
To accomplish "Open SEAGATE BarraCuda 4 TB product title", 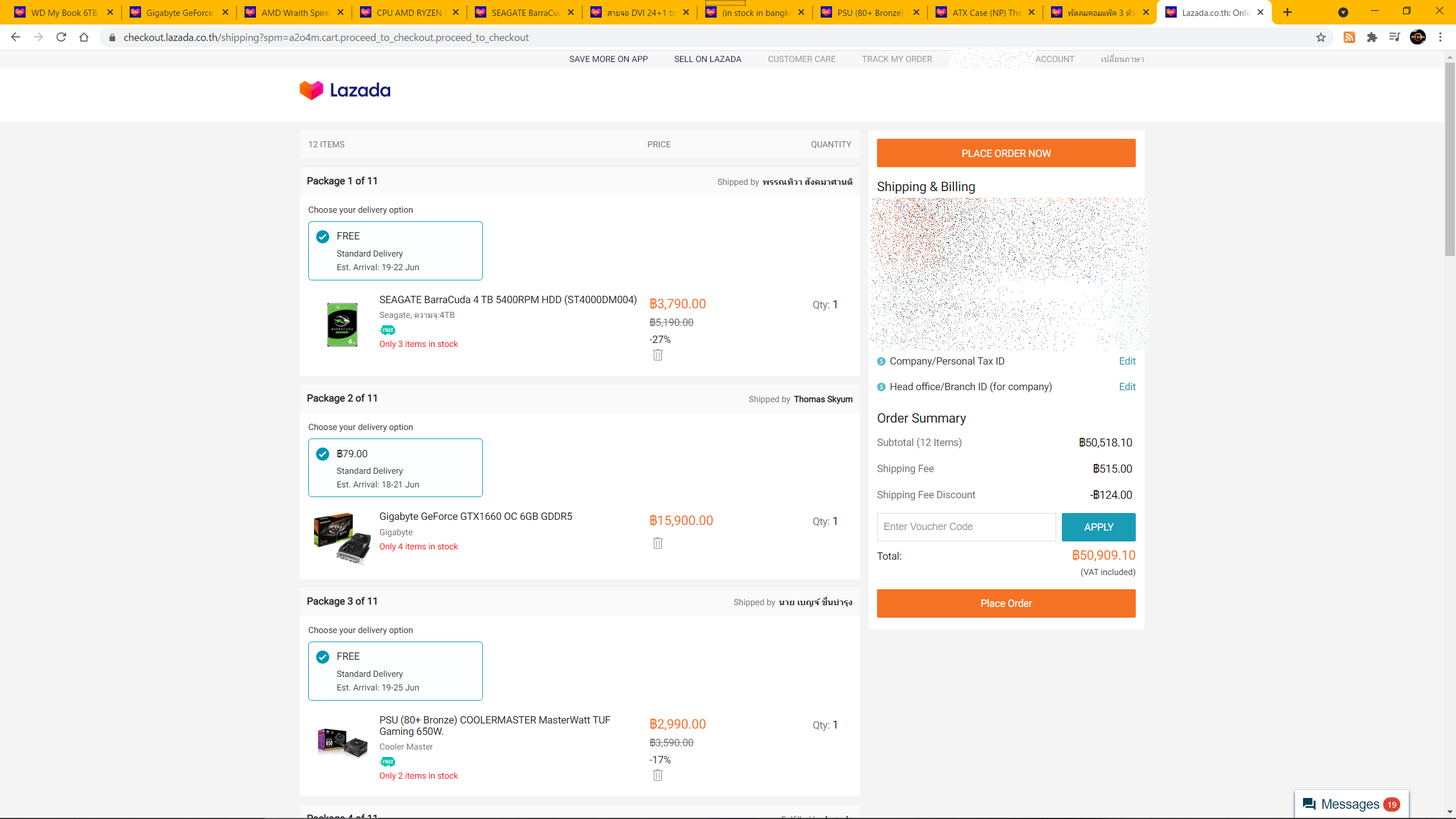I will pos(508,300).
